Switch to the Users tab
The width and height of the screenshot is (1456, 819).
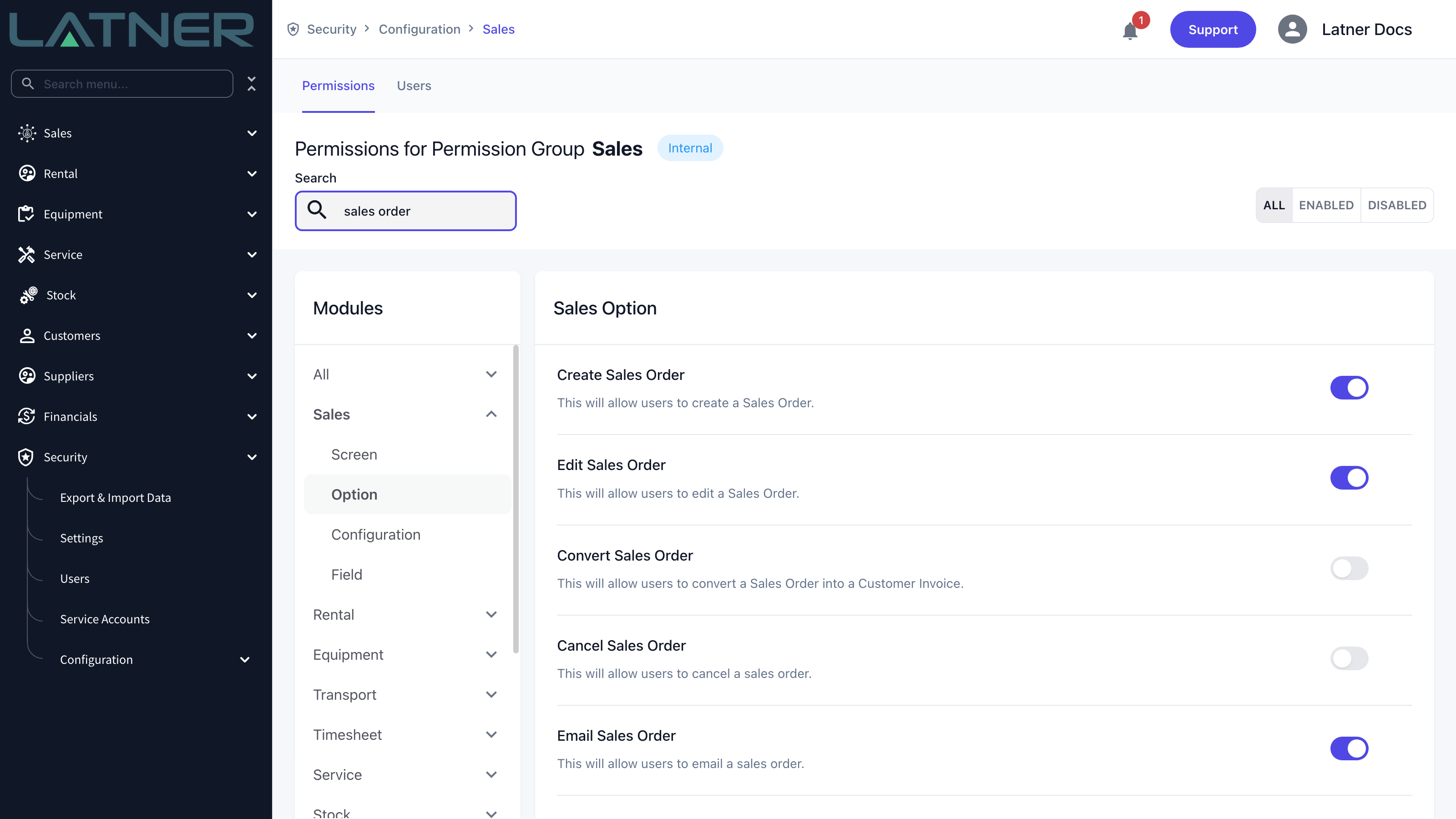414,86
